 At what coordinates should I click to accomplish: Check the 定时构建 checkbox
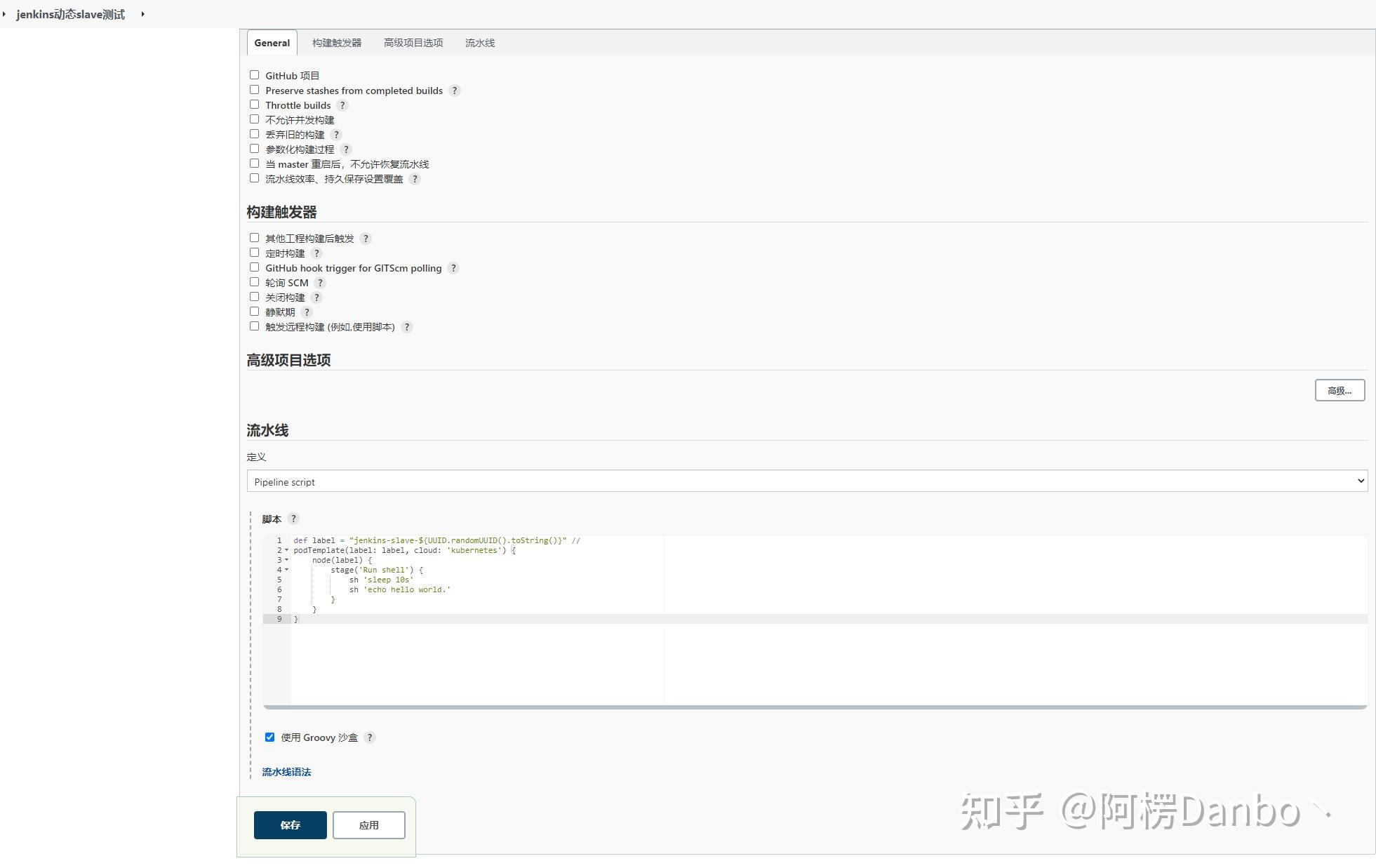click(254, 253)
